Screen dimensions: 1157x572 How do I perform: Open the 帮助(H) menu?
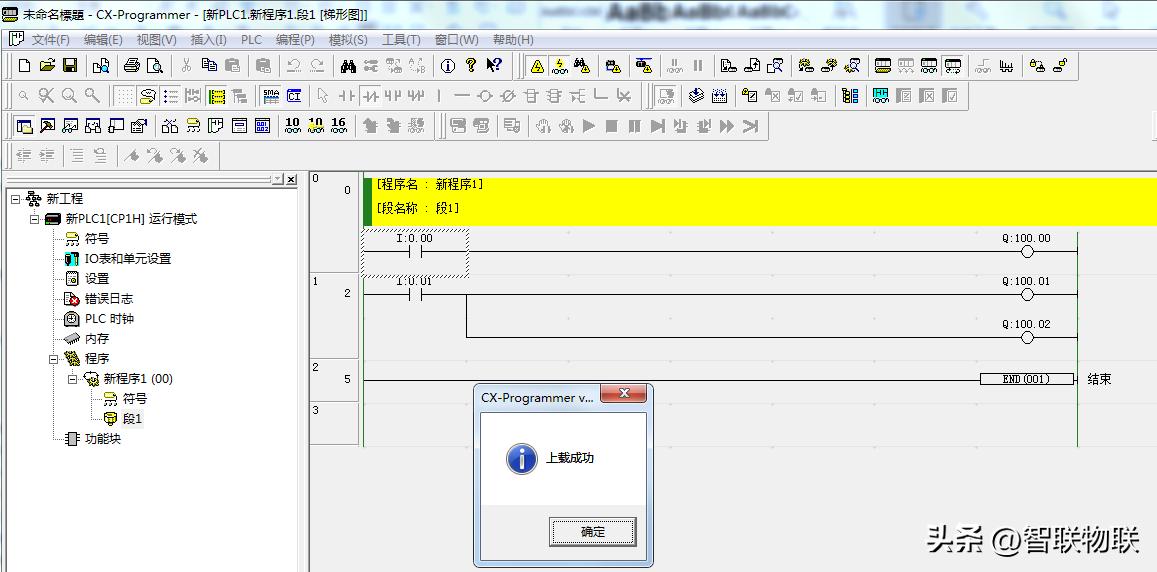(x=513, y=40)
